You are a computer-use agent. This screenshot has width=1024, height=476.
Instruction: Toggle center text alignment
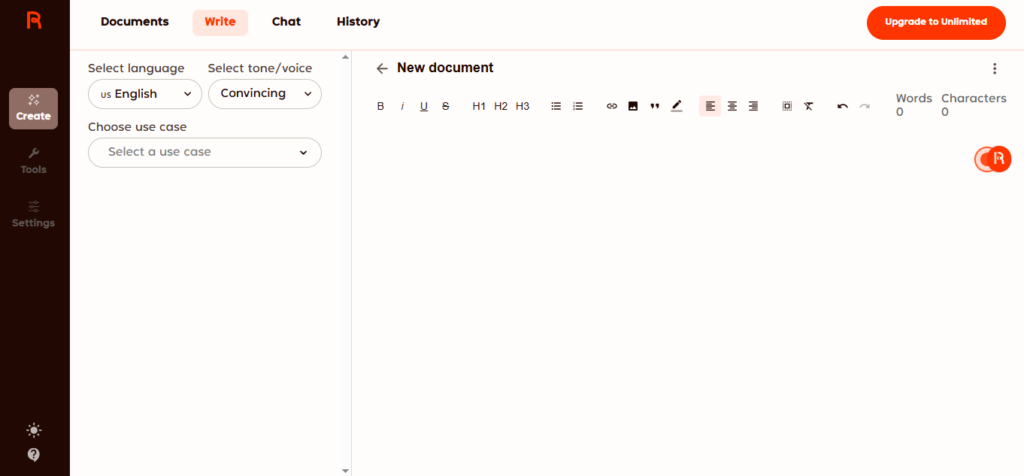(732, 106)
